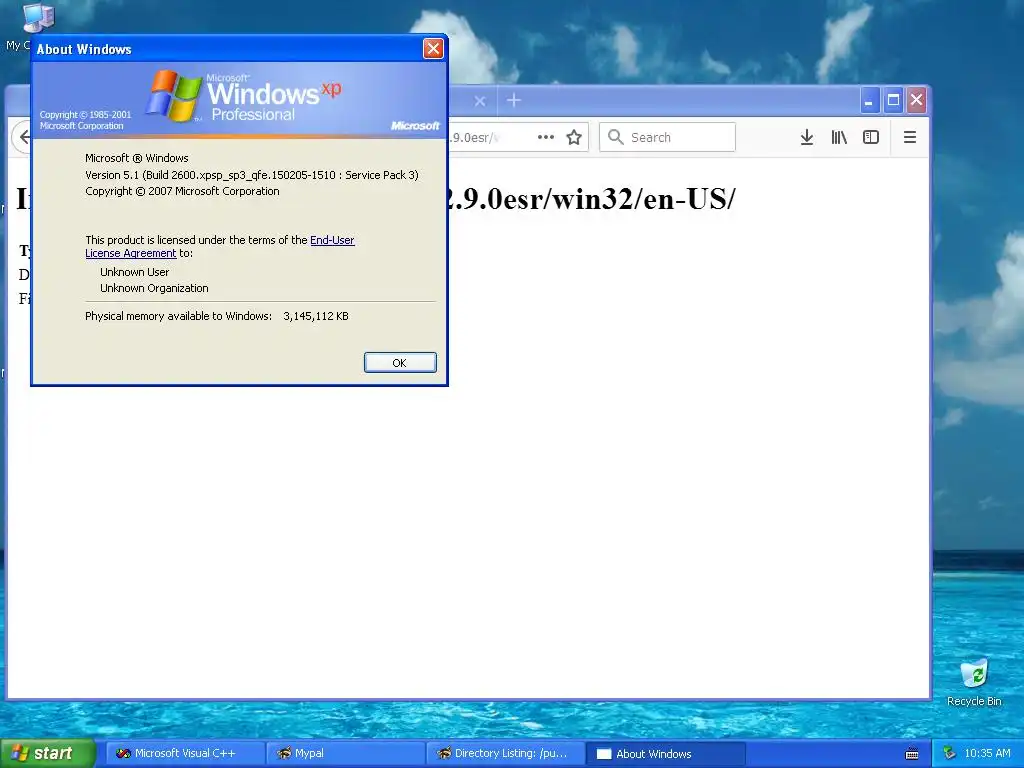This screenshot has height=768, width=1024.
Task: Click the browser Search field
Action: [x=667, y=137]
